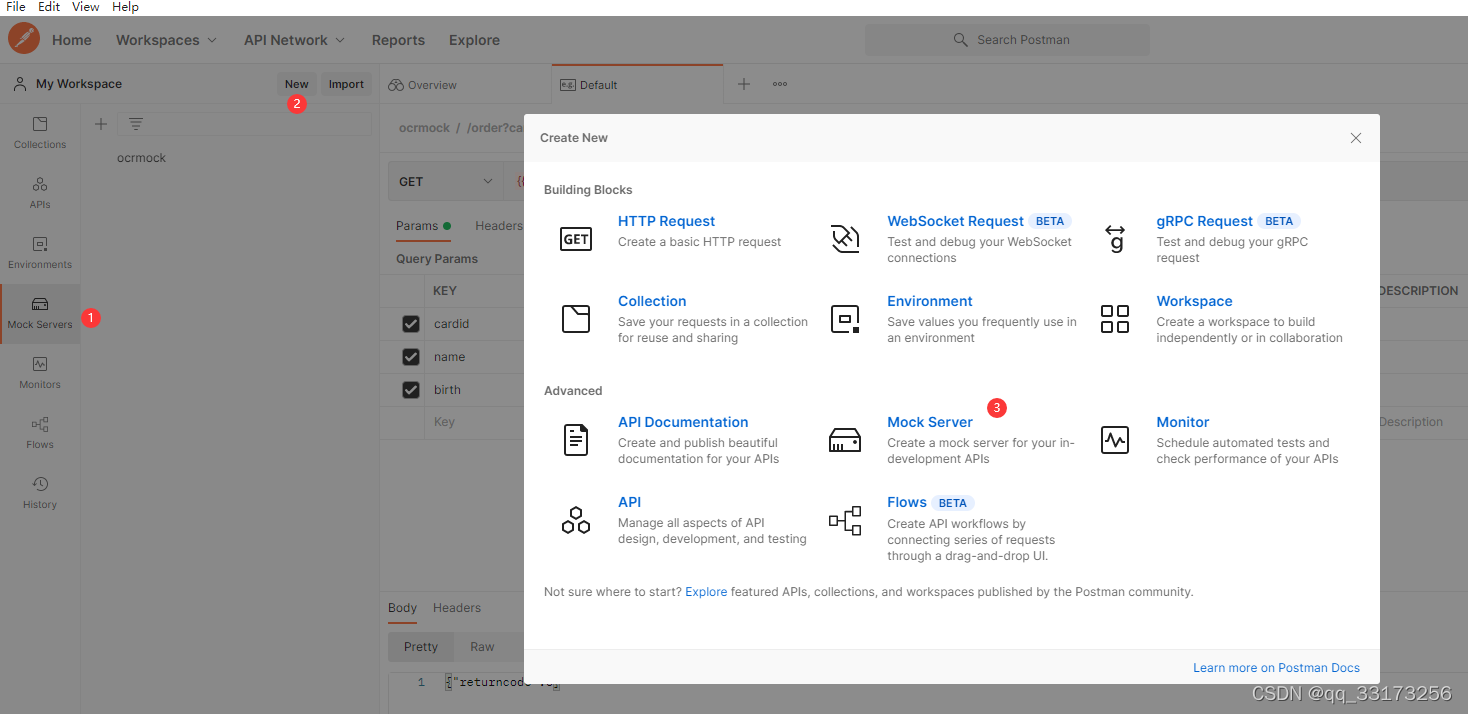
Task: Go to Home
Action: [x=72, y=40]
